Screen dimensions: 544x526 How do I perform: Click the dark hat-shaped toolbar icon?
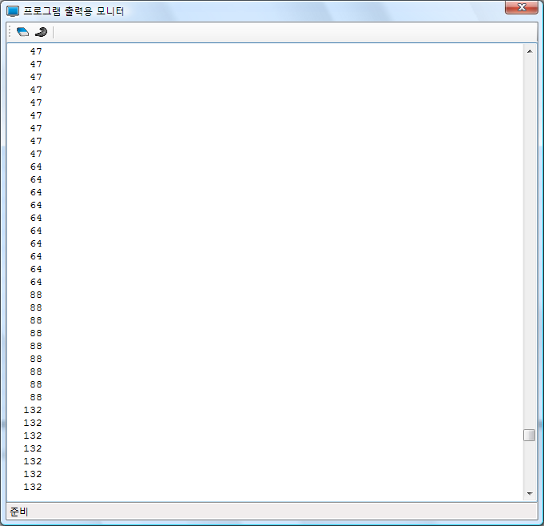(x=41, y=32)
